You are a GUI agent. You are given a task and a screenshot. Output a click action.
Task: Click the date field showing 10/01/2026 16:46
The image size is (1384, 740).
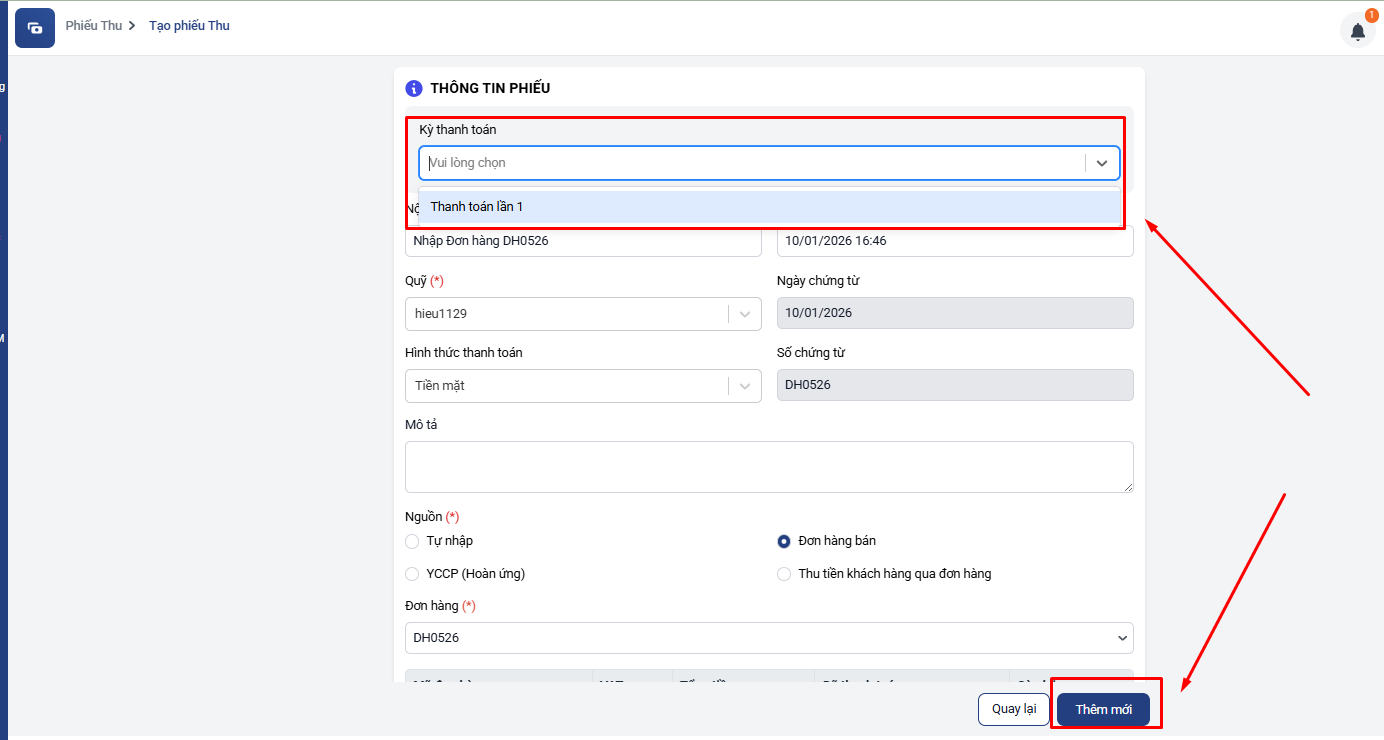coord(954,241)
